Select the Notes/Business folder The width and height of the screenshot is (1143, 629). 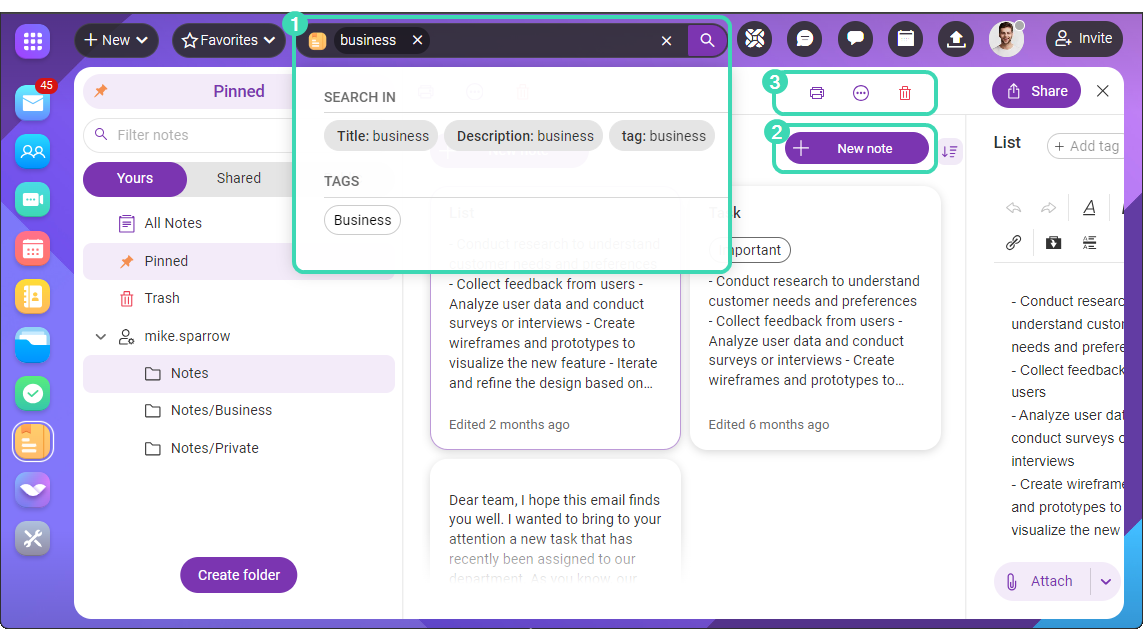coord(221,410)
